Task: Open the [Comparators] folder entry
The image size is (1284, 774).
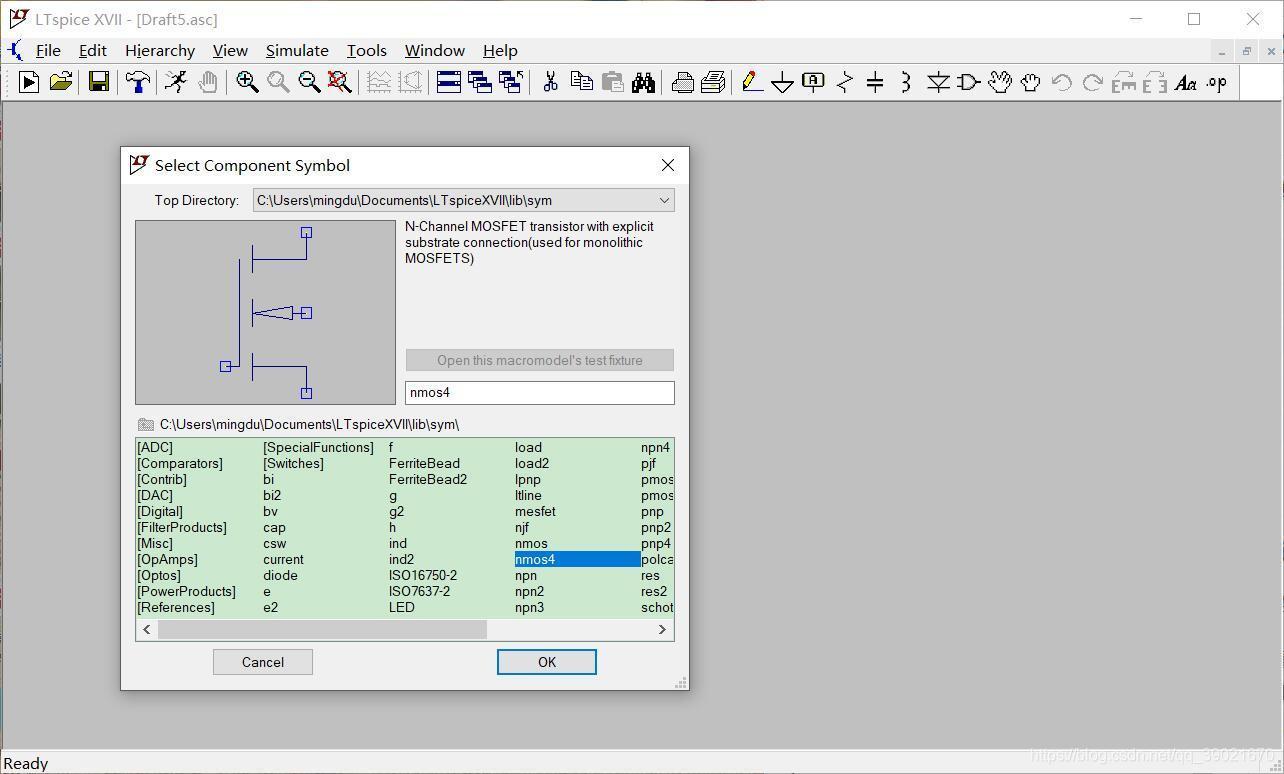Action: point(180,463)
